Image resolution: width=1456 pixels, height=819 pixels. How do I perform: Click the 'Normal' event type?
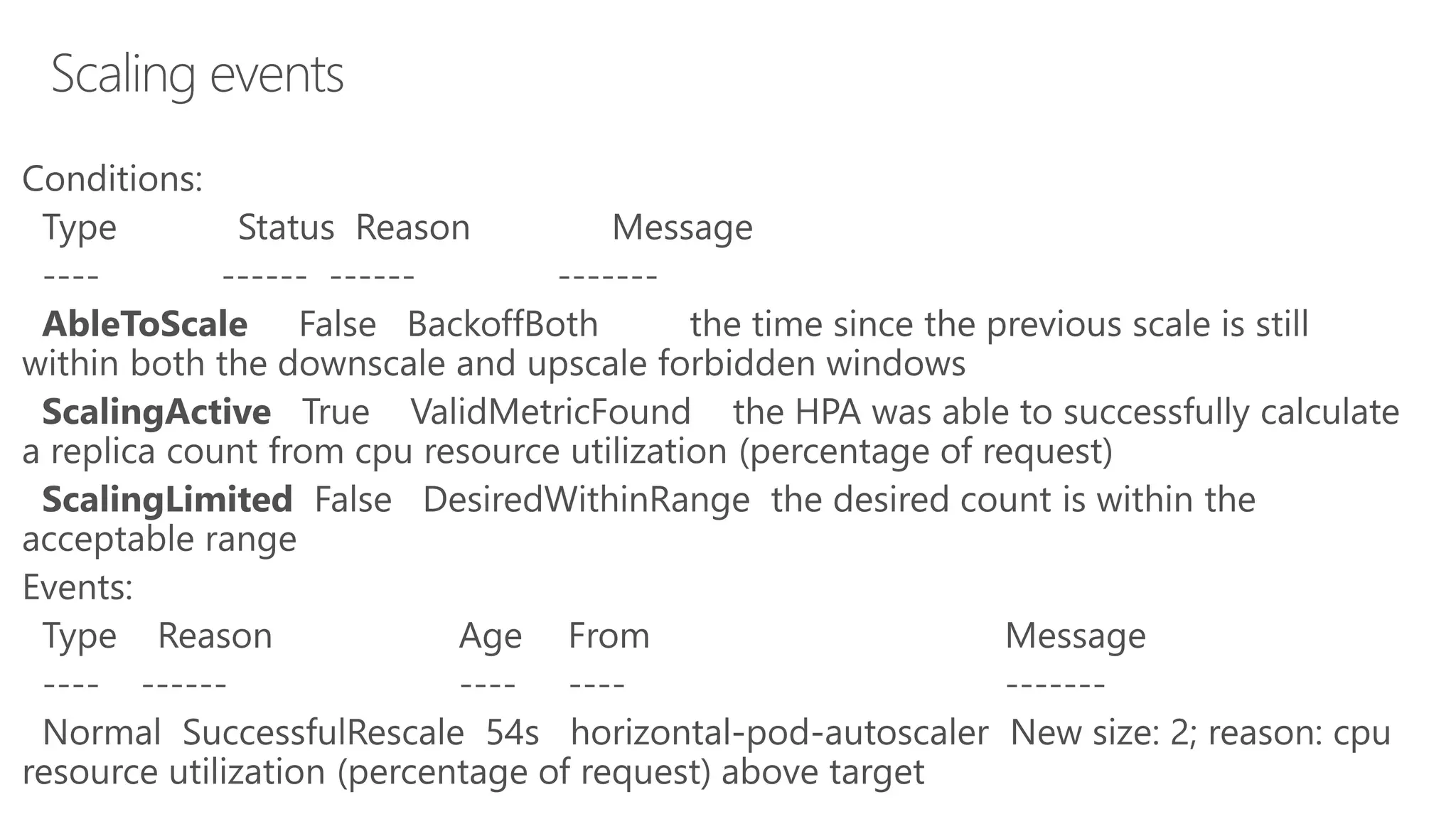(102, 733)
